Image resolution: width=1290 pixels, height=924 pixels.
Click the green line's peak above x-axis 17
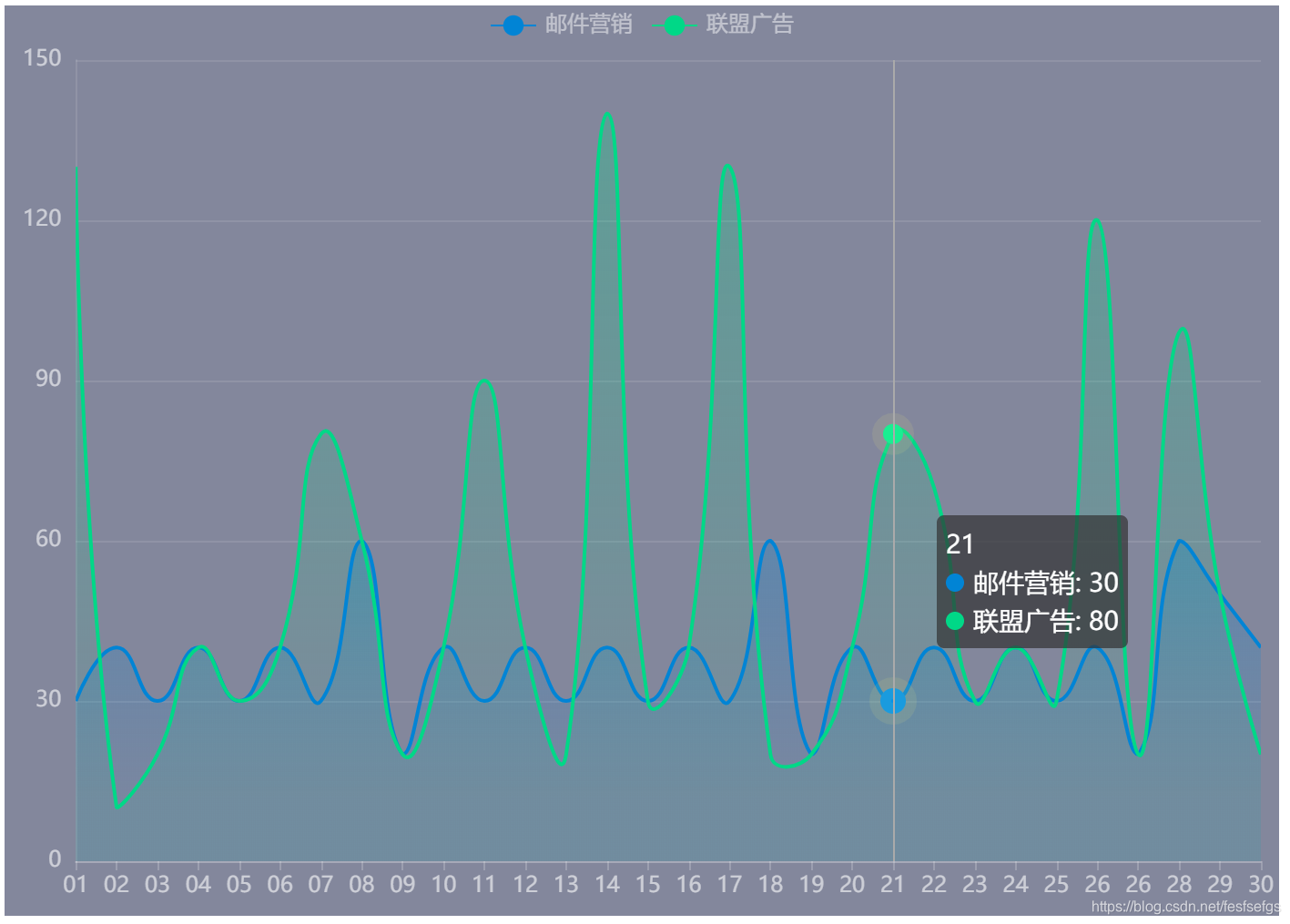(x=727, y=166)
